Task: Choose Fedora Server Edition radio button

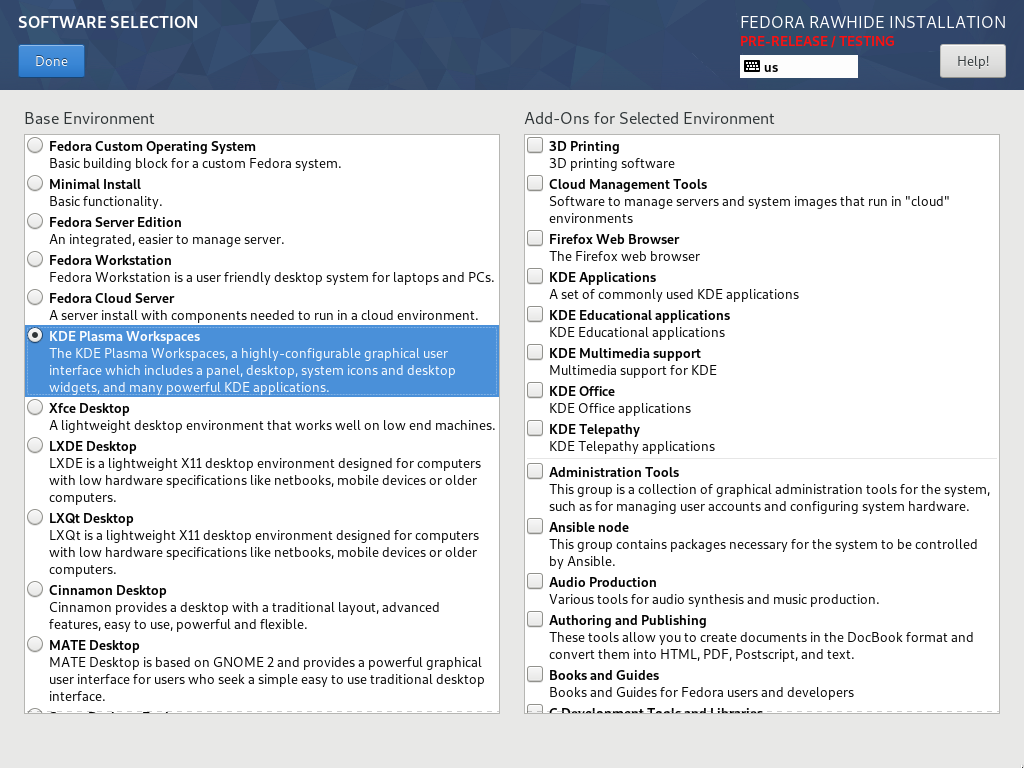Action: click(35, 221)
